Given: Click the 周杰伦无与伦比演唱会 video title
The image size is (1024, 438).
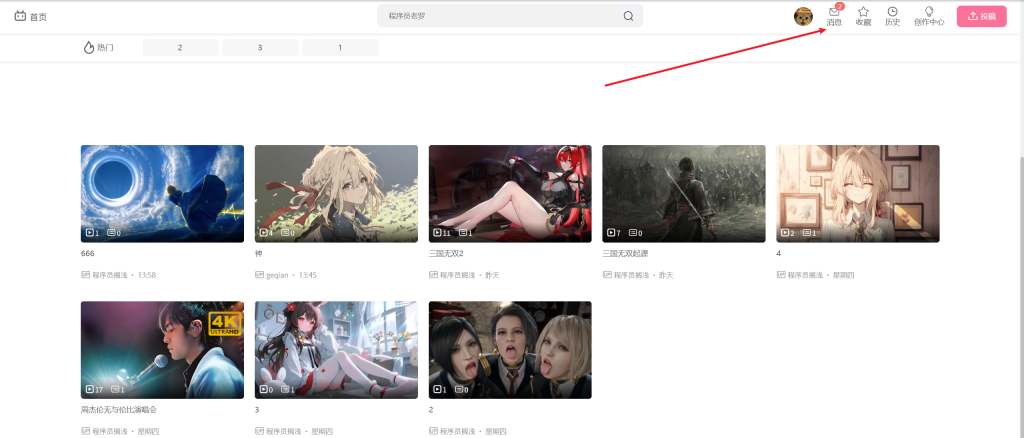Looking at the screenshot, I should (118, 410).
